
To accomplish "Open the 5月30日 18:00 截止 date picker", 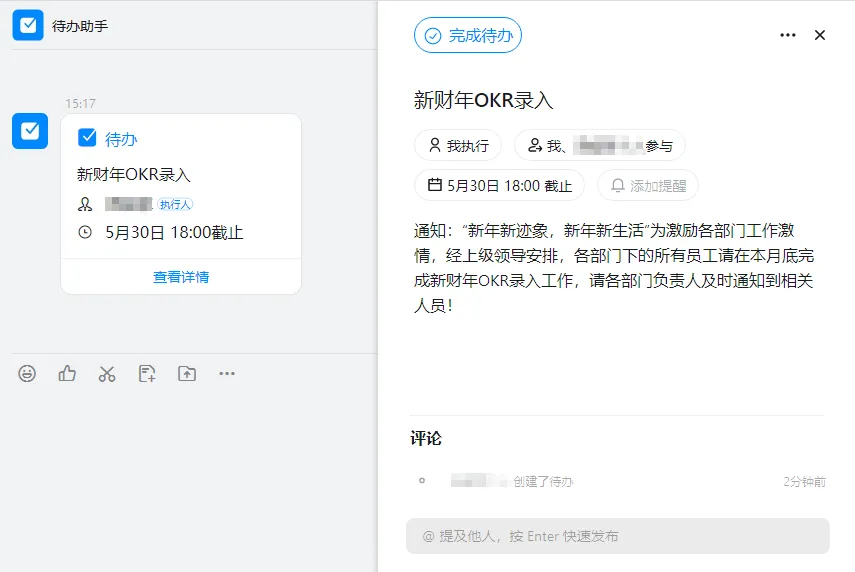I will pyautogui.click(x=499, y=186).
